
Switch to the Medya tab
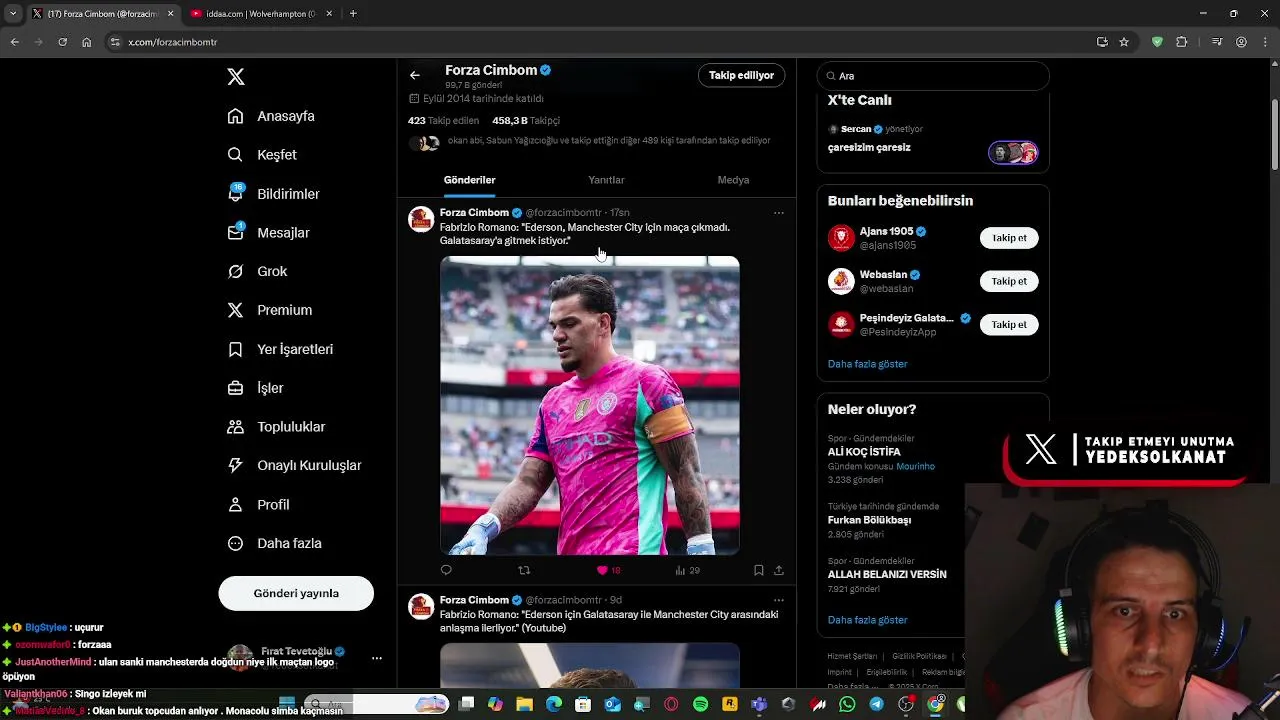coord(733,180)
